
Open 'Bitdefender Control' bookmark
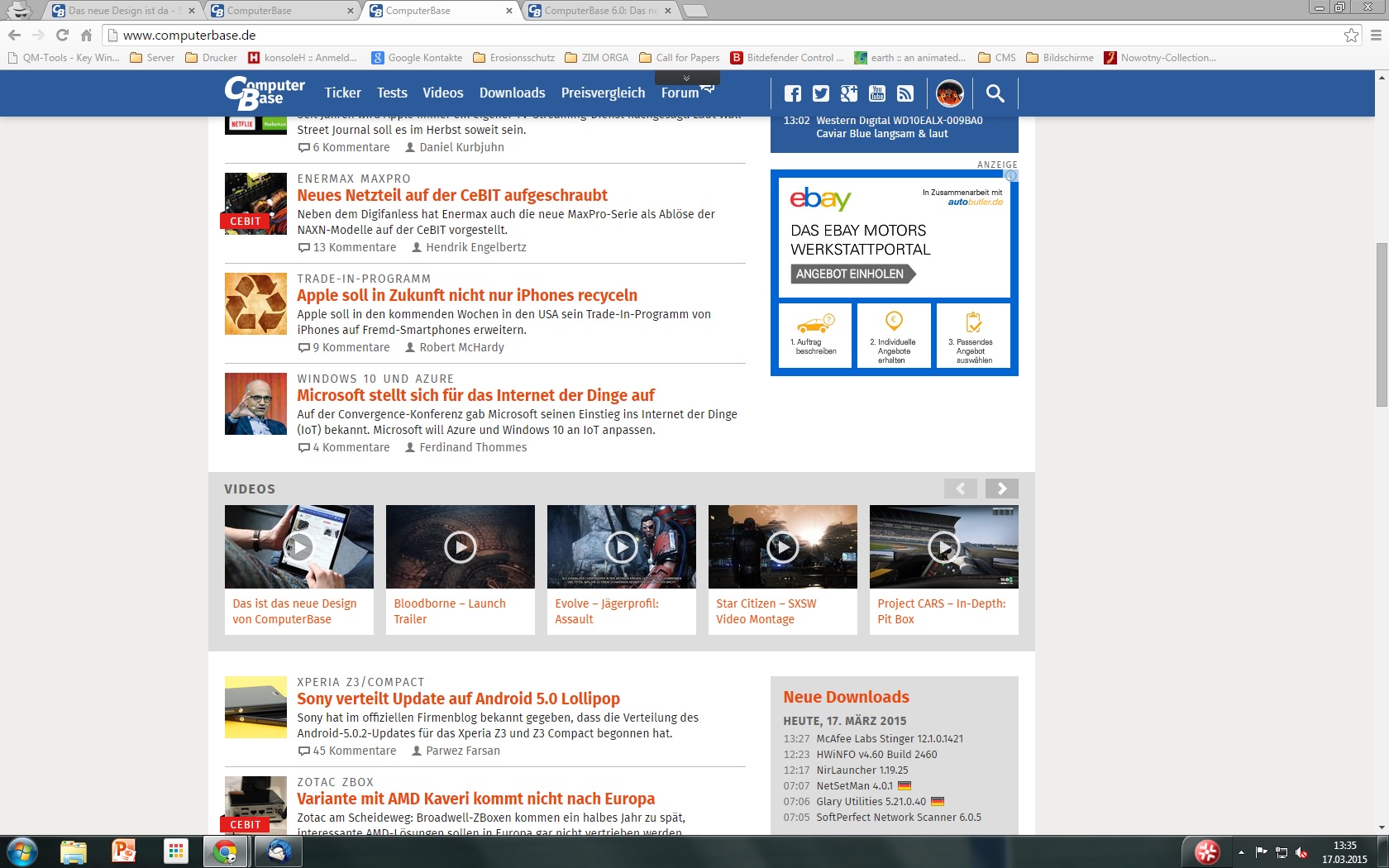pyautogui.click(x=786, y=58)
